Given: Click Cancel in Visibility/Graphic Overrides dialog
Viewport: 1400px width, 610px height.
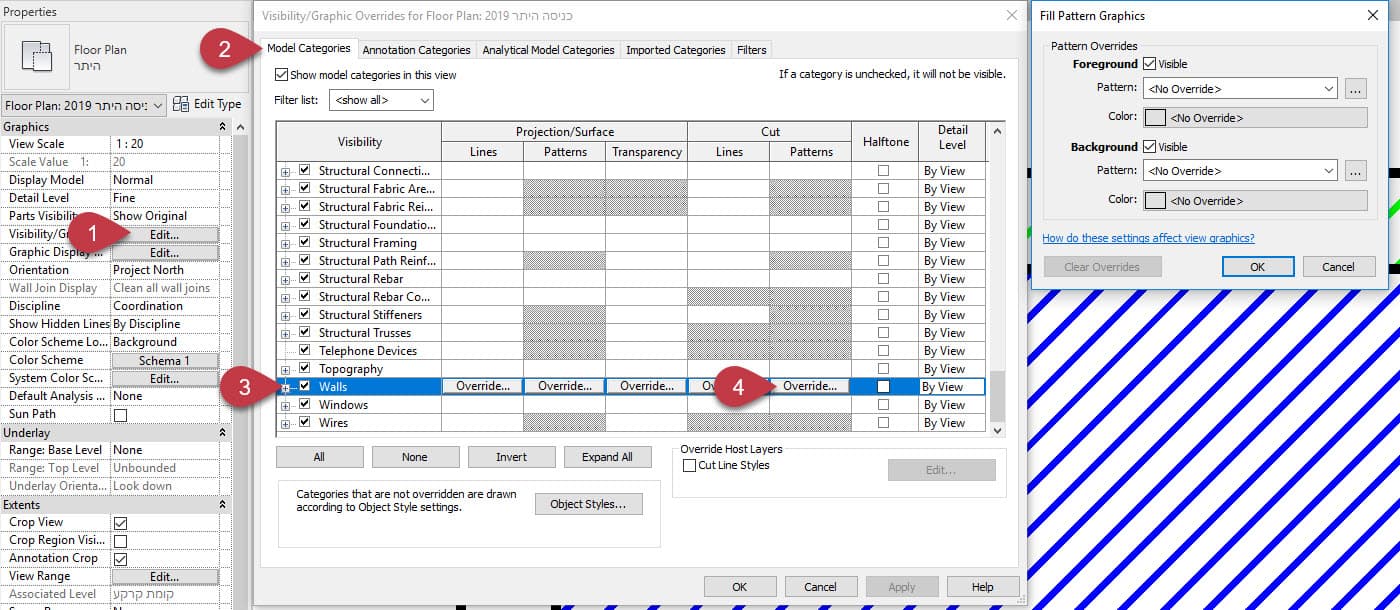Looking at the screenshot, I should [x=821, y=587].
